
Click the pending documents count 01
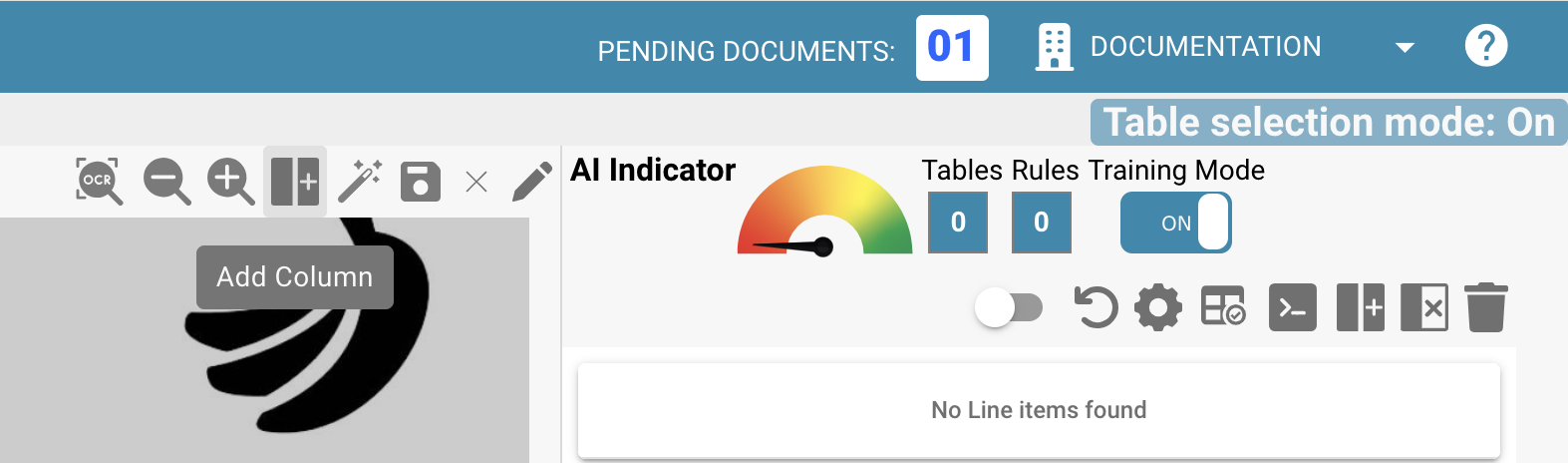[x=952, y=47]
